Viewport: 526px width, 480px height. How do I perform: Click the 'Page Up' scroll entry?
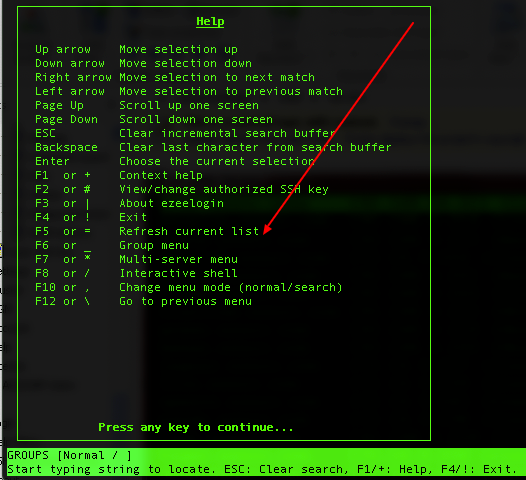pyautogui.click(x=147, y=105)
